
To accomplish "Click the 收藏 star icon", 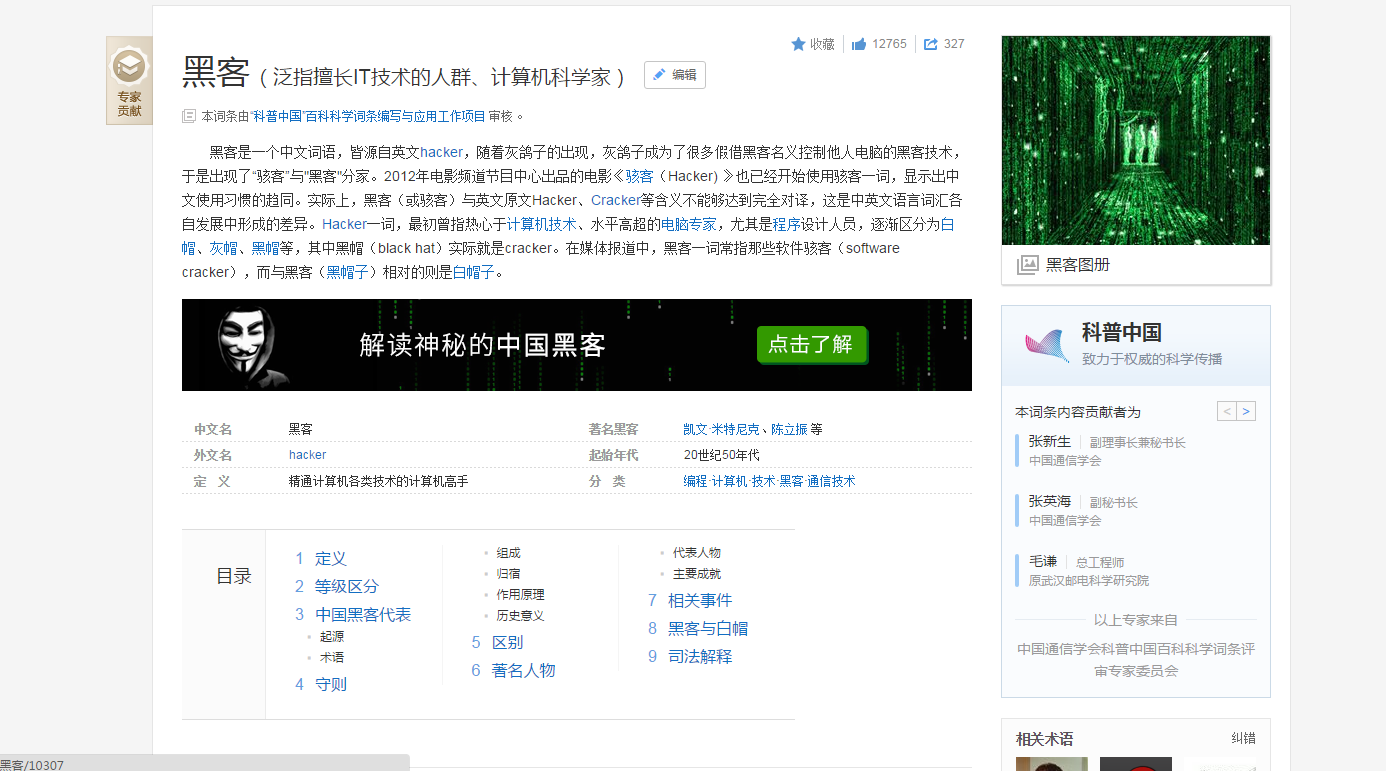I will click(x=798, y=44).
